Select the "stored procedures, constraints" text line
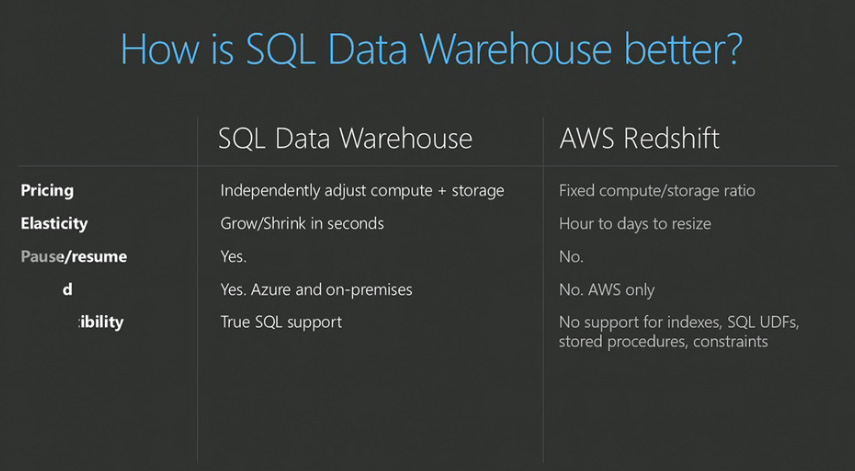Screen dimensions: 855x471 (663, 342)
